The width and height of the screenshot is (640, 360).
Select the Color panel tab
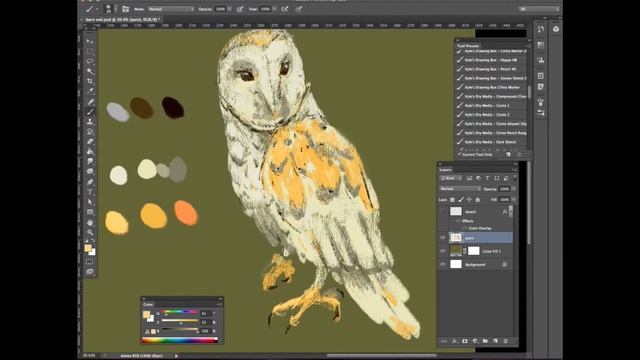click(148, 304)
